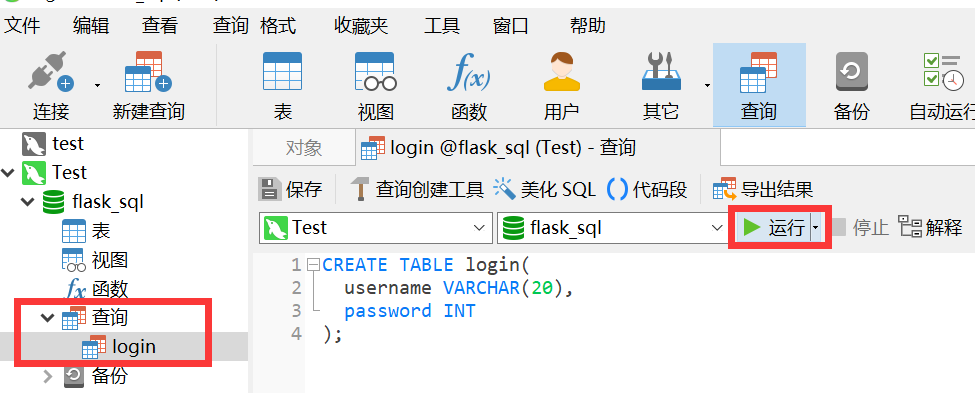Open the 查询创建工具 query builder

417,188
